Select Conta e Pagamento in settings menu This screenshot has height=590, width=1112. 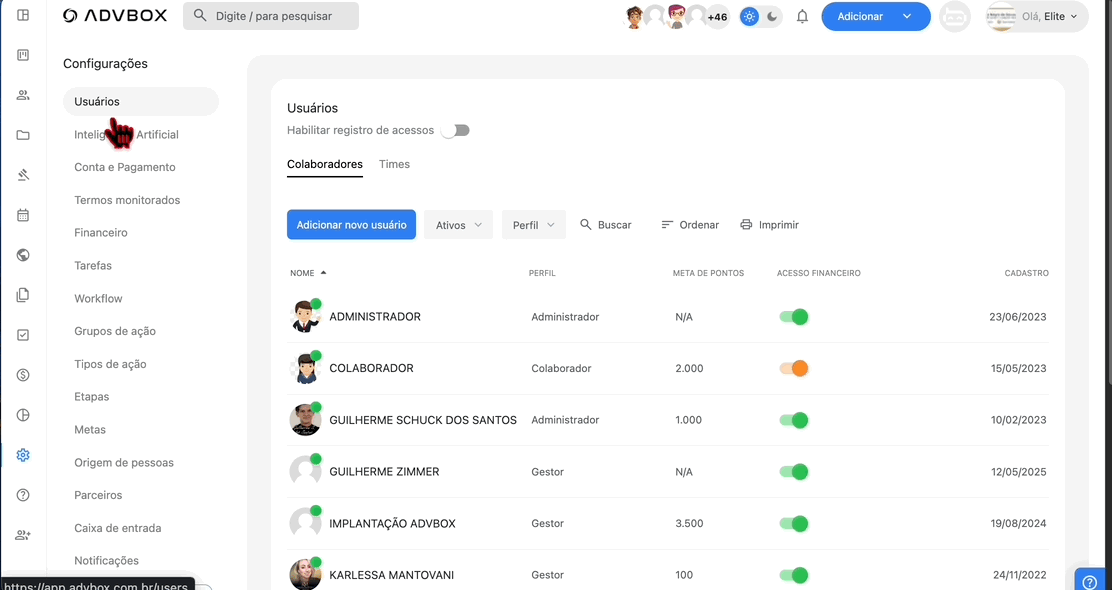pos(125,167)
